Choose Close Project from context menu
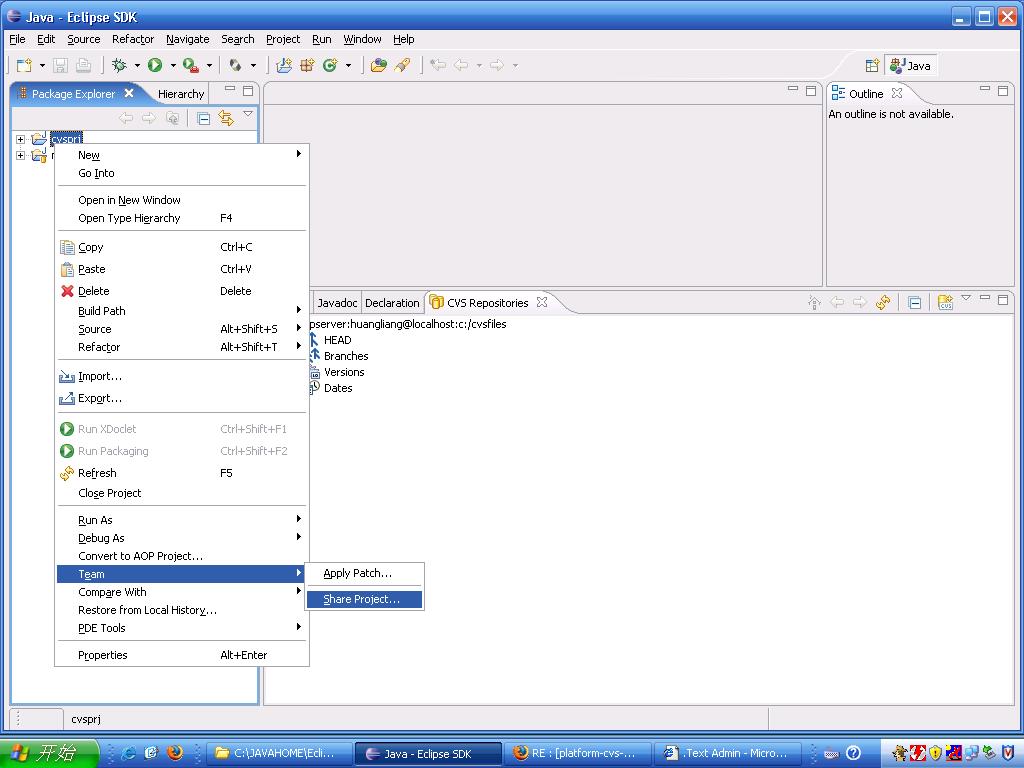Screen dimensions: 1024x768 click(x=182, y=493)
